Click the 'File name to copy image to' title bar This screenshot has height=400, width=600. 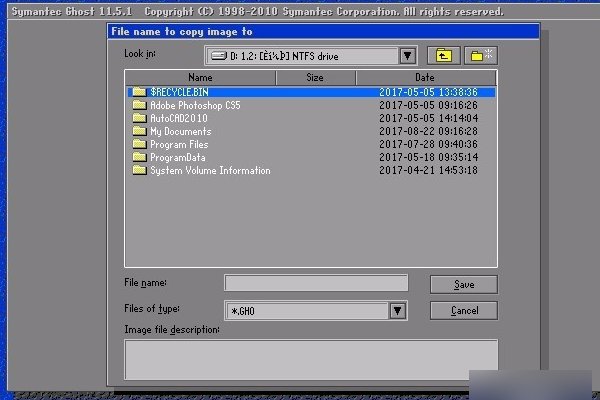(x=323, y=31)
